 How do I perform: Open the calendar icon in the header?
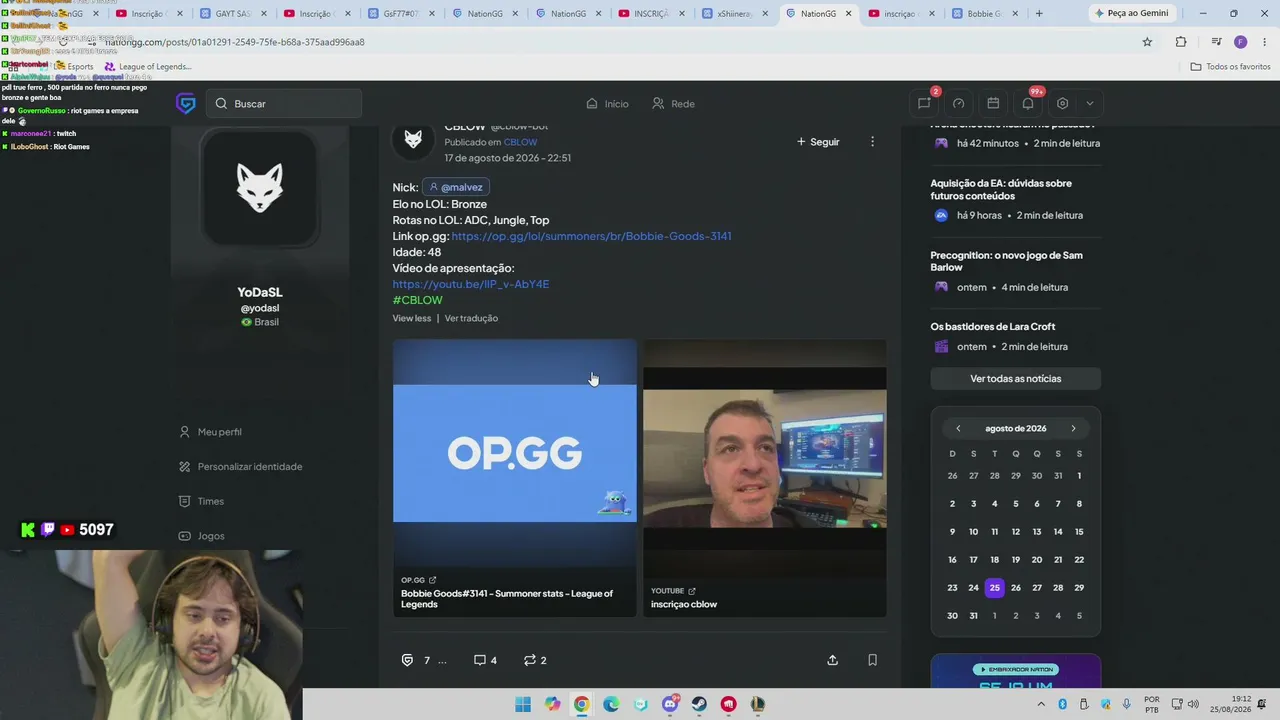(x=993, y=103)
